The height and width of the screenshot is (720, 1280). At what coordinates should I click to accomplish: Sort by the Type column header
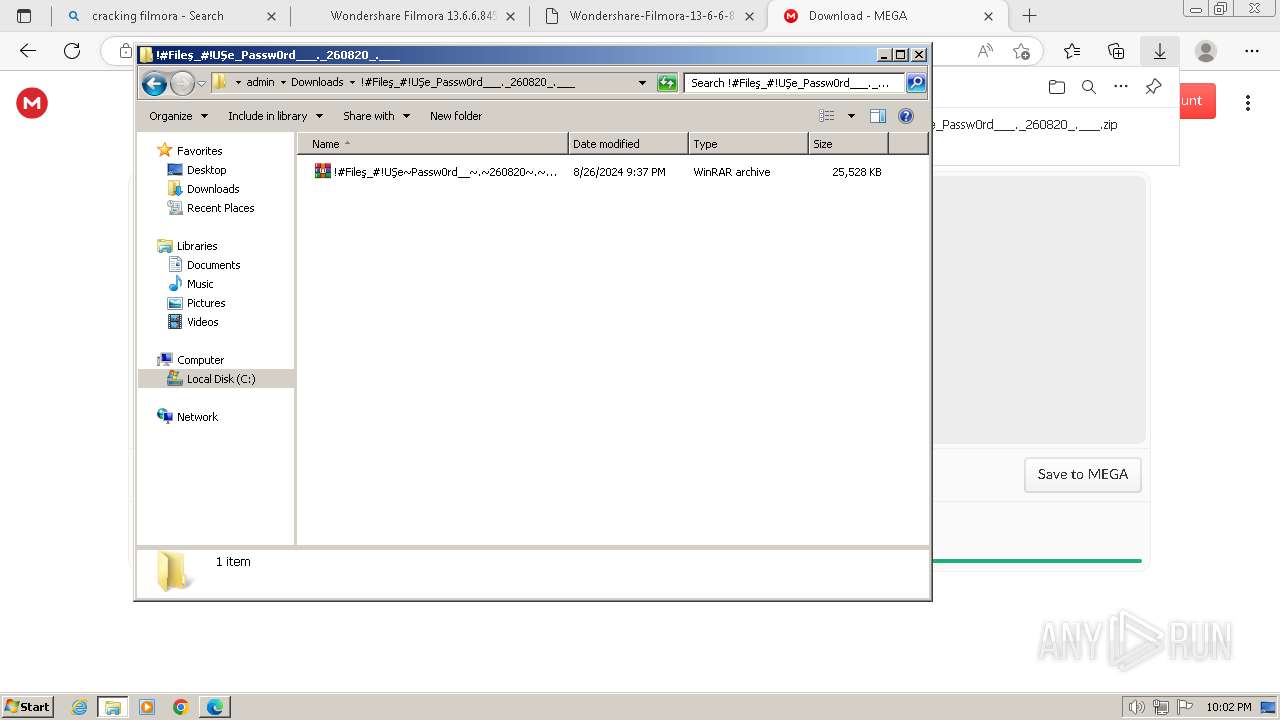click(748, 144)
